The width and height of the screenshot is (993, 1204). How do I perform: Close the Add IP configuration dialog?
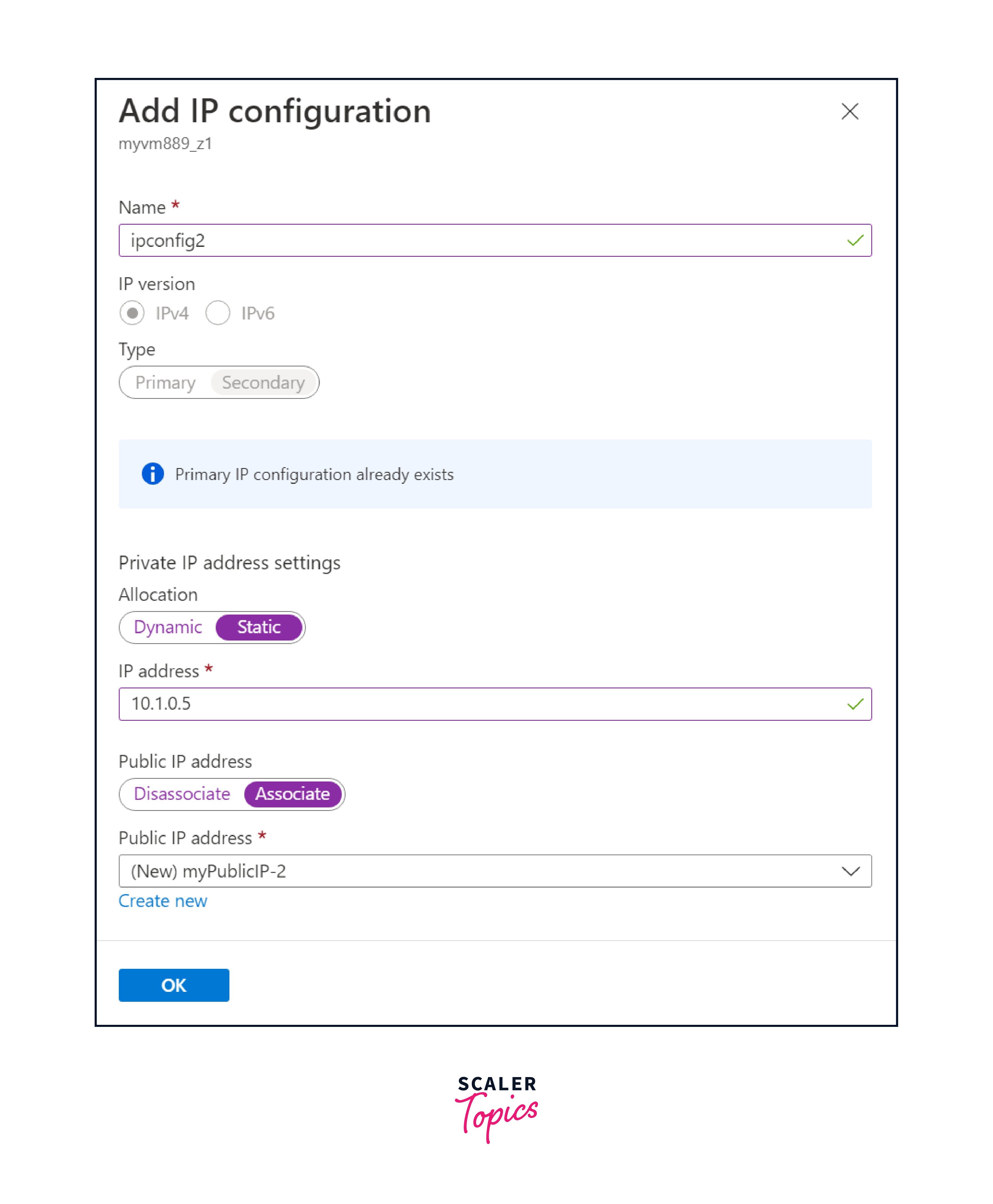[849, 111]
